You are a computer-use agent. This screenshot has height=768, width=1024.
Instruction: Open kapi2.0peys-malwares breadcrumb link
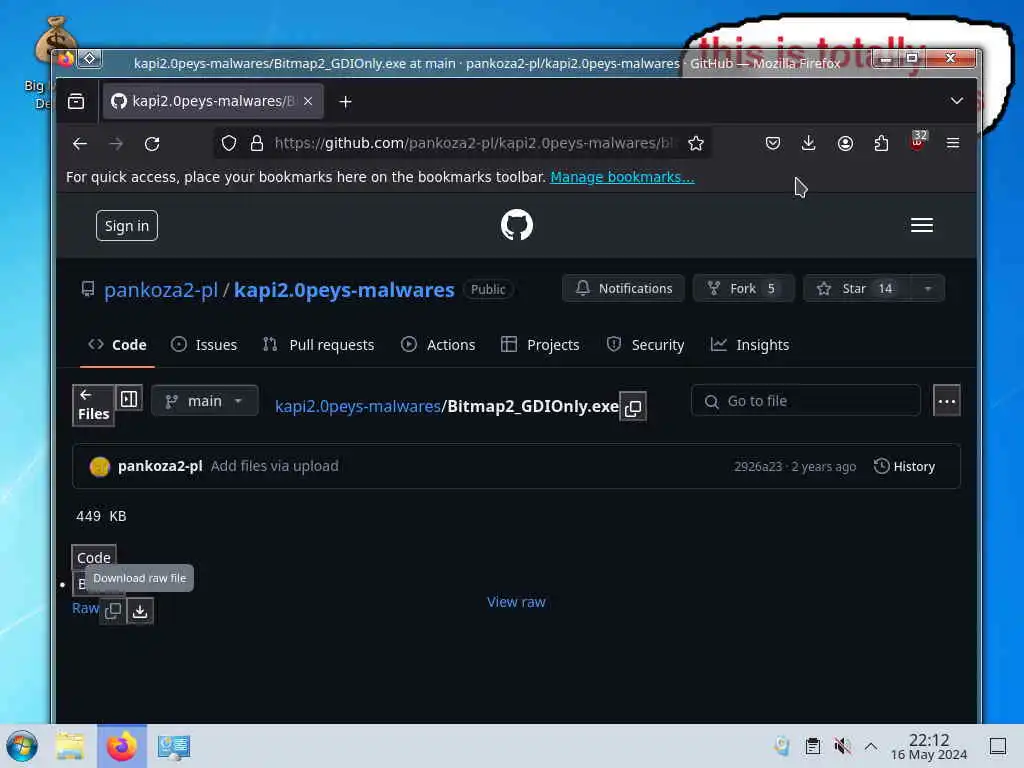pos(358,406)
